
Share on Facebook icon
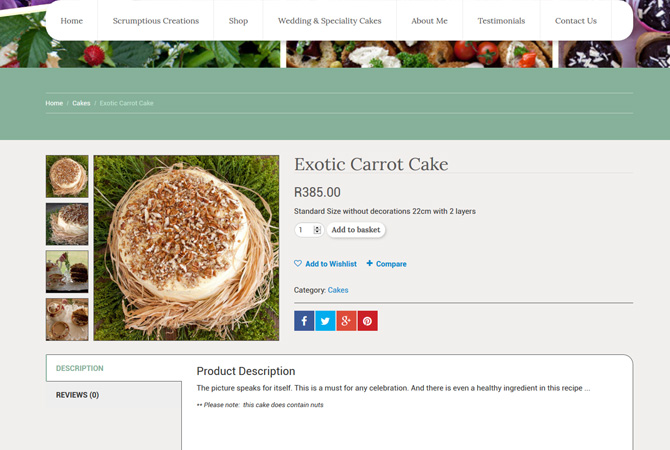[304, 321]
